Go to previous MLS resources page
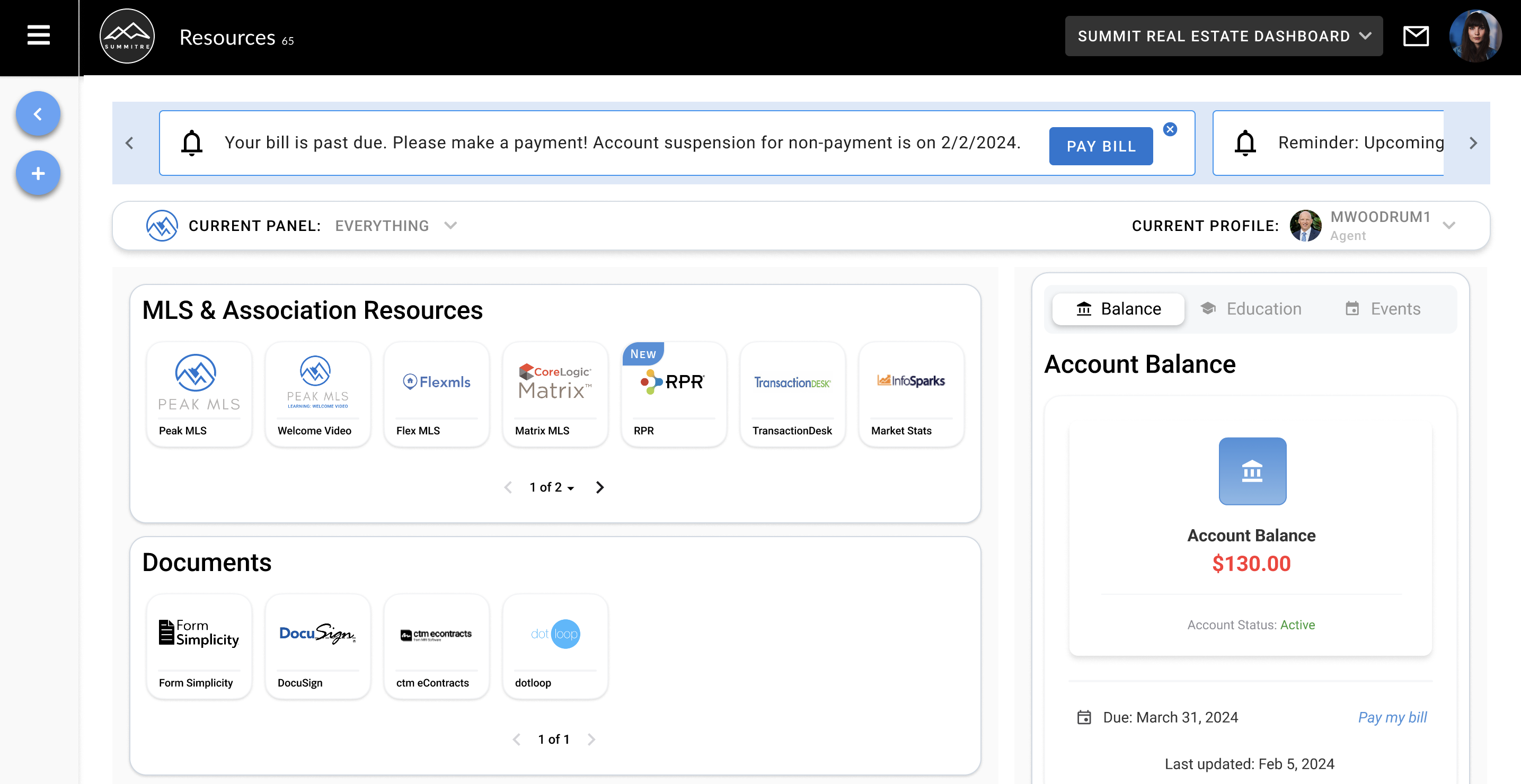The height and width of the screenshot is (784, 1521). click(508, 487)
